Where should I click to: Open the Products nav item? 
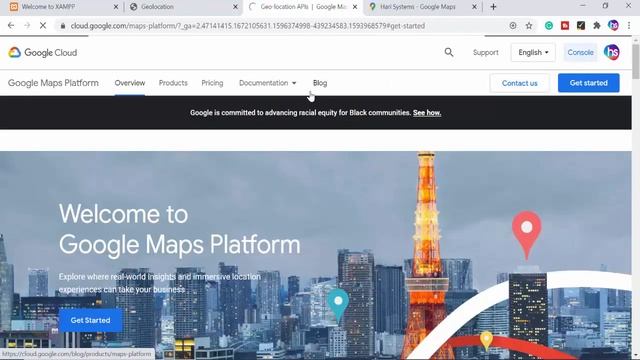[x=173, y=83]
